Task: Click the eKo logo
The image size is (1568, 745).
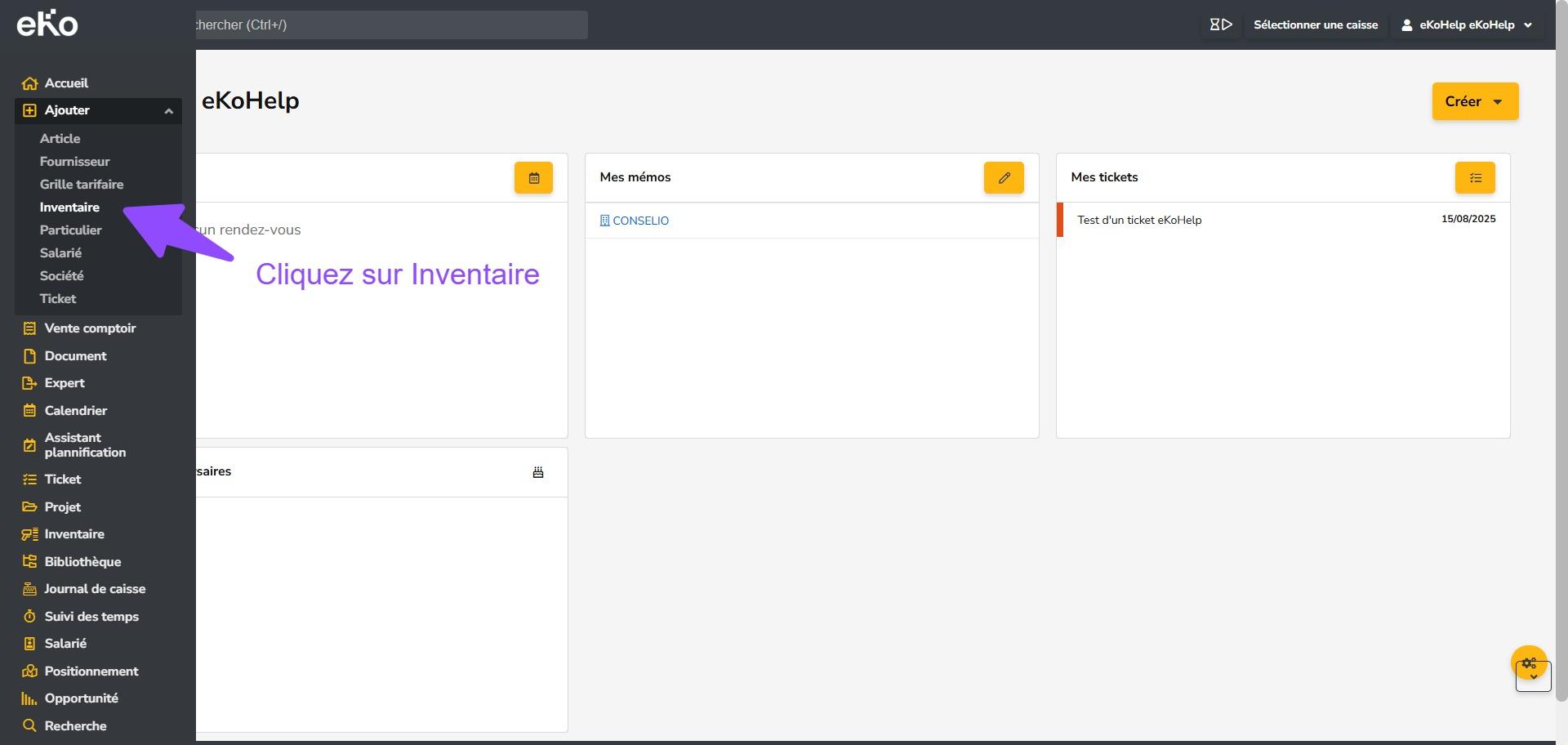Action: (47, 24)
